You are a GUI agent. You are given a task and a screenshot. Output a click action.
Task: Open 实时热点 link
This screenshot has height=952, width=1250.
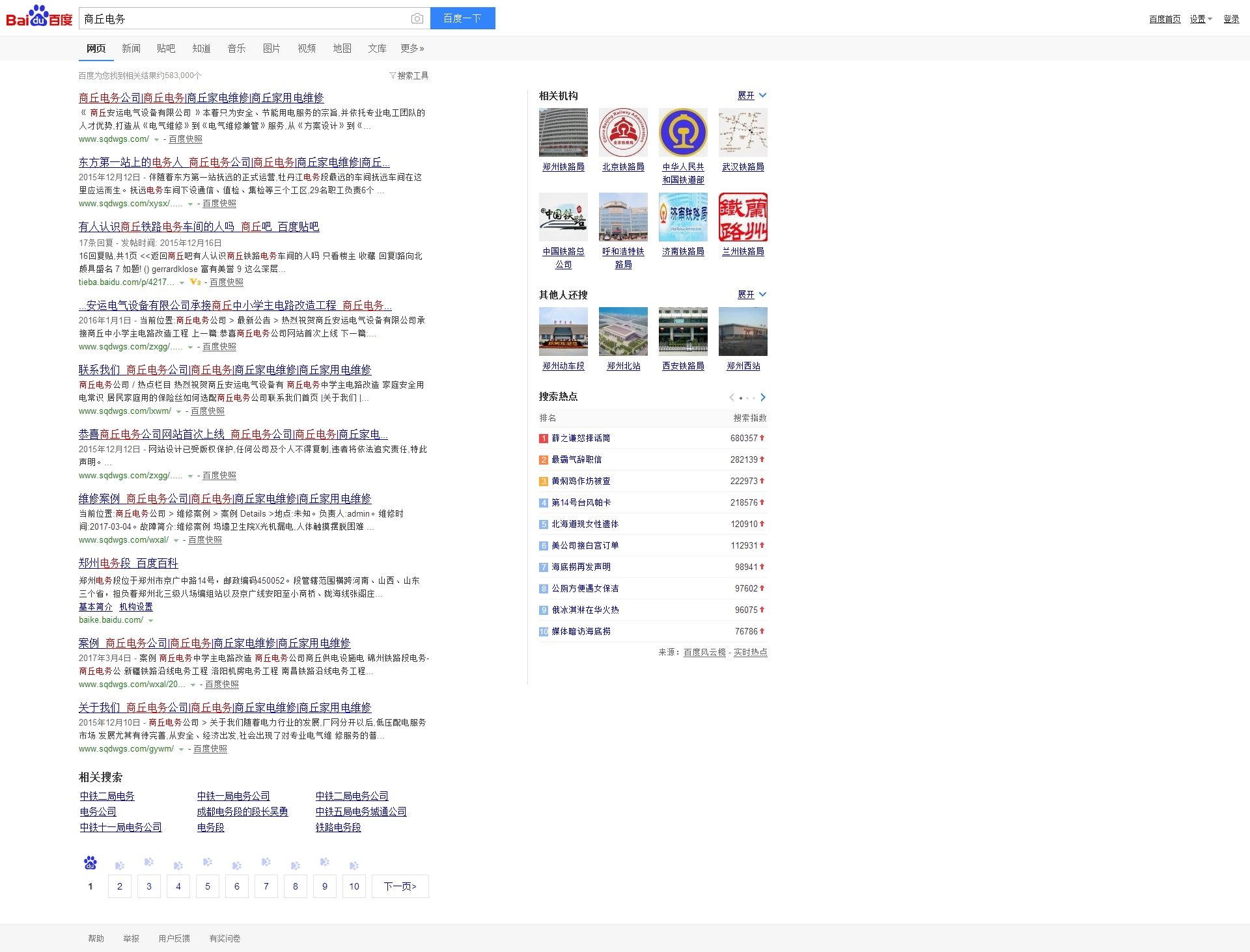click(750, 652)
